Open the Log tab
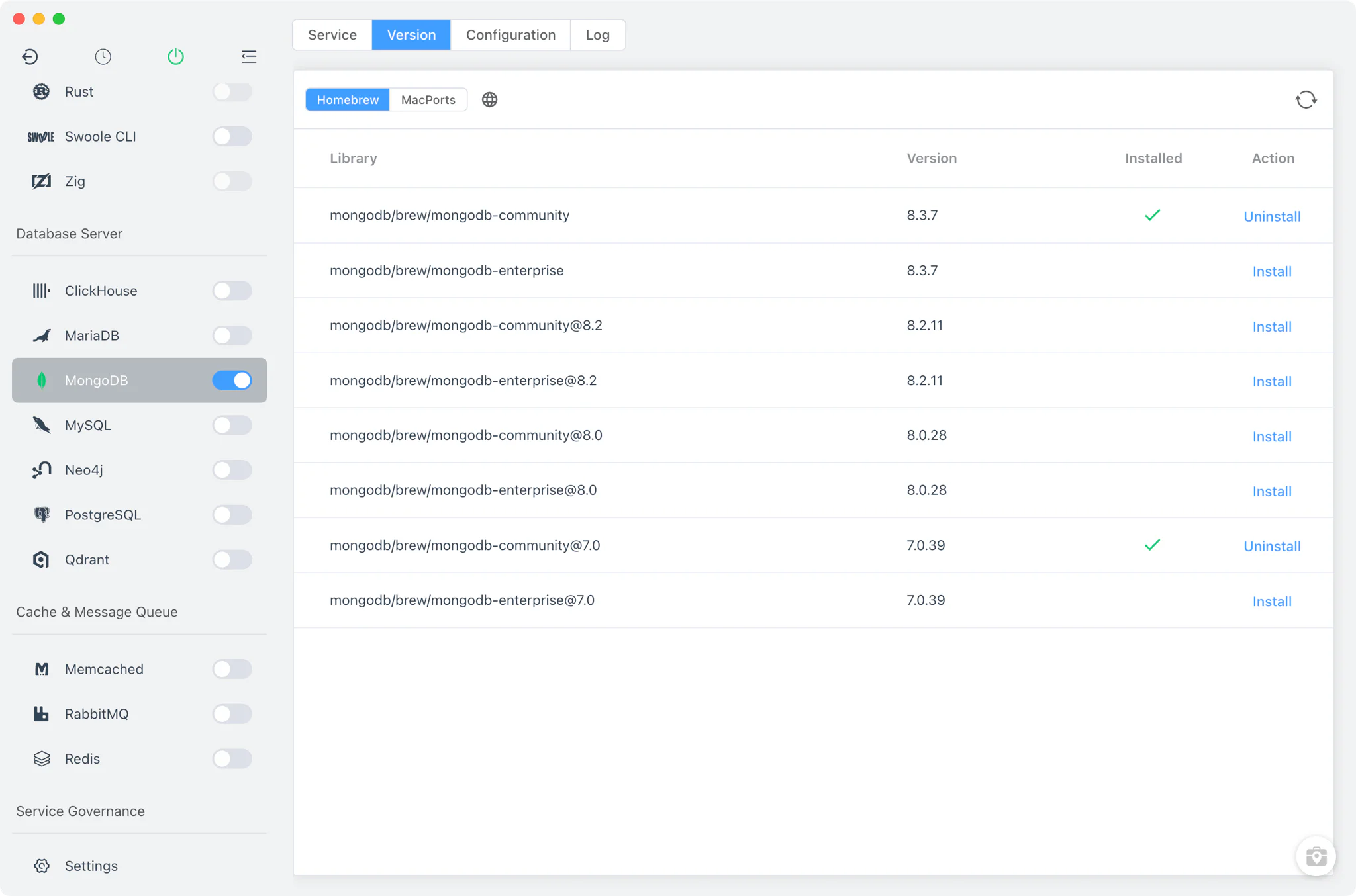The image size is (1356, 896). 597,34
